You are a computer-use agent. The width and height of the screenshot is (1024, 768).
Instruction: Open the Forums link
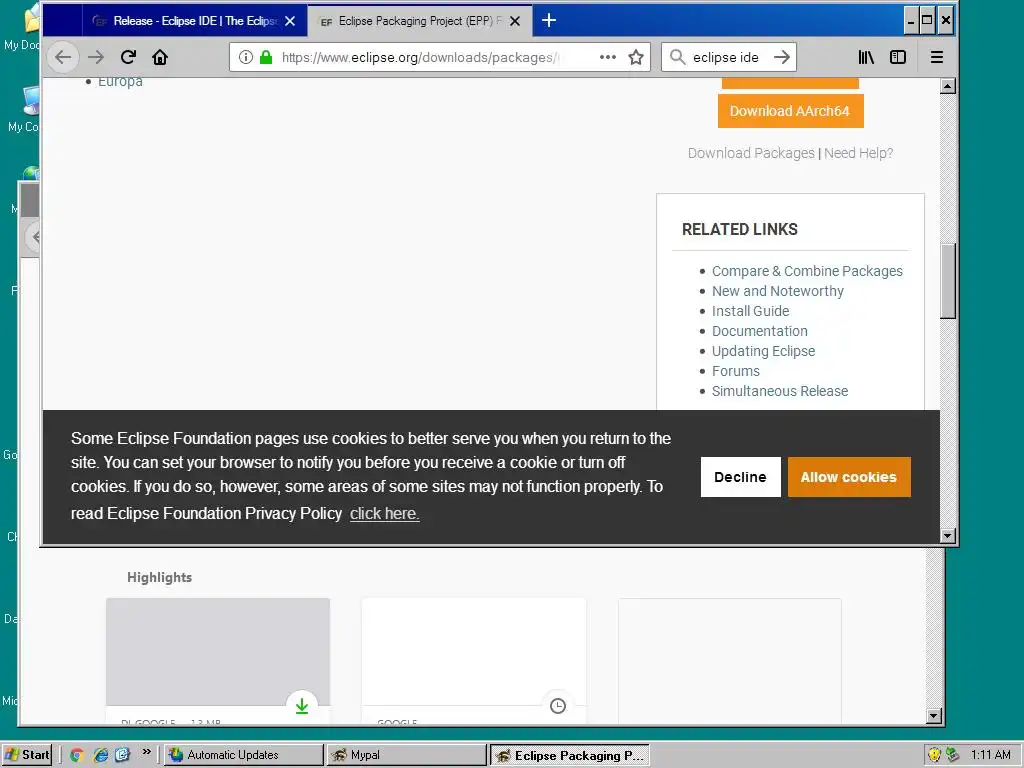tap(736, 371)
